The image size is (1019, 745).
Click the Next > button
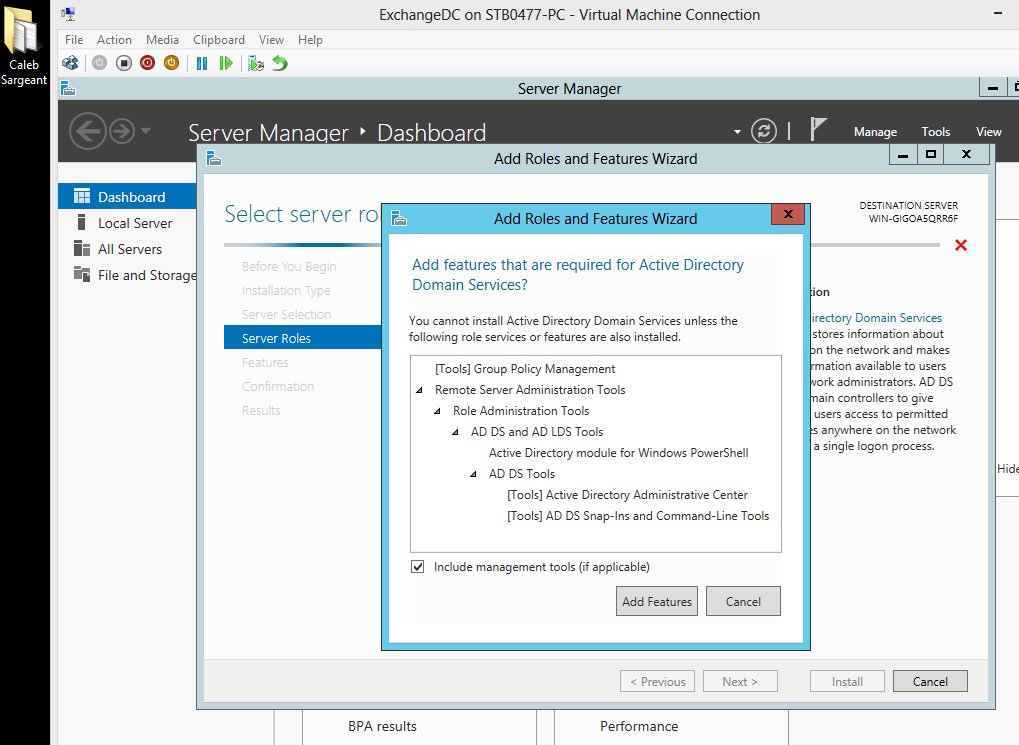coord(740,681)
